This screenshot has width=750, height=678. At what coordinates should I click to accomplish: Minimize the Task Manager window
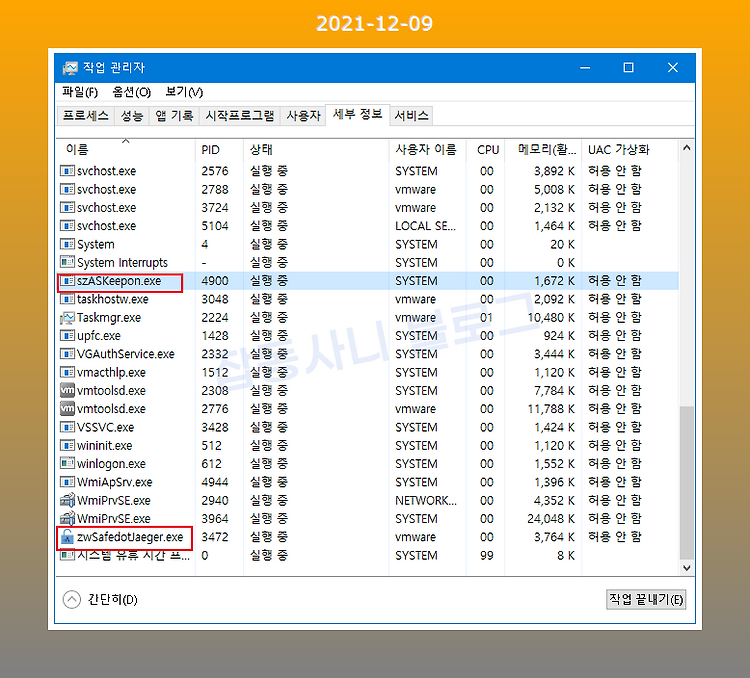click(x=585, y=68)
